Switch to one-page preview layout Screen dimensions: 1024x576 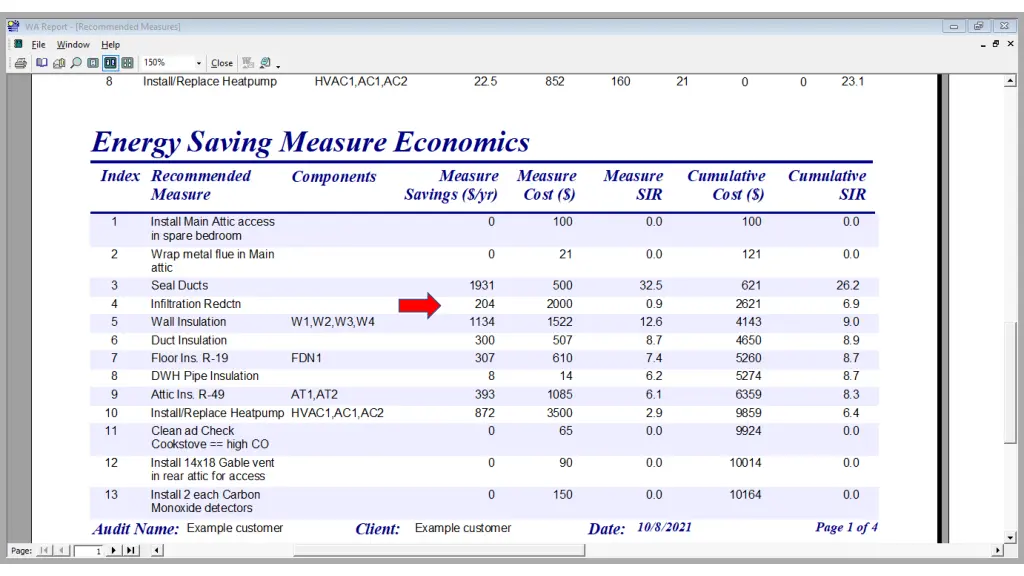(93, 63)
